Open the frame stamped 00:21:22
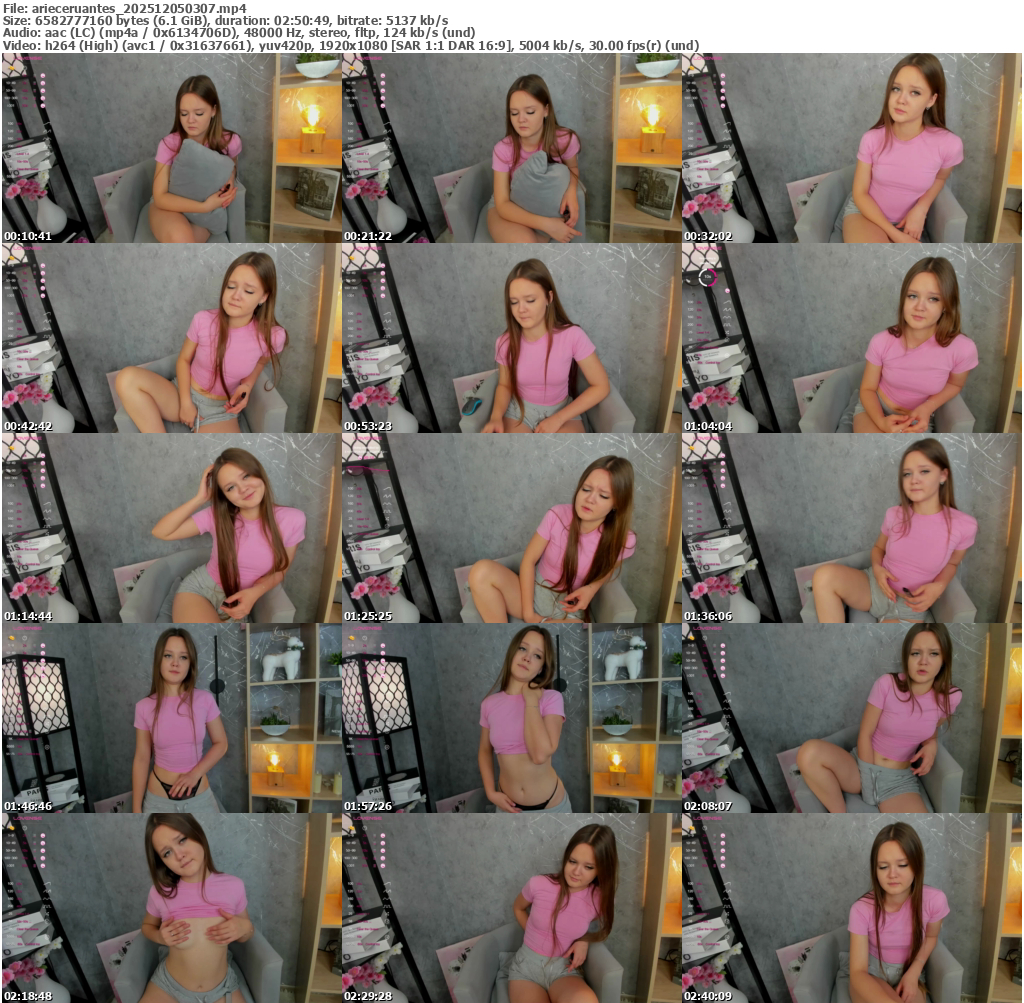 point(511,148)
